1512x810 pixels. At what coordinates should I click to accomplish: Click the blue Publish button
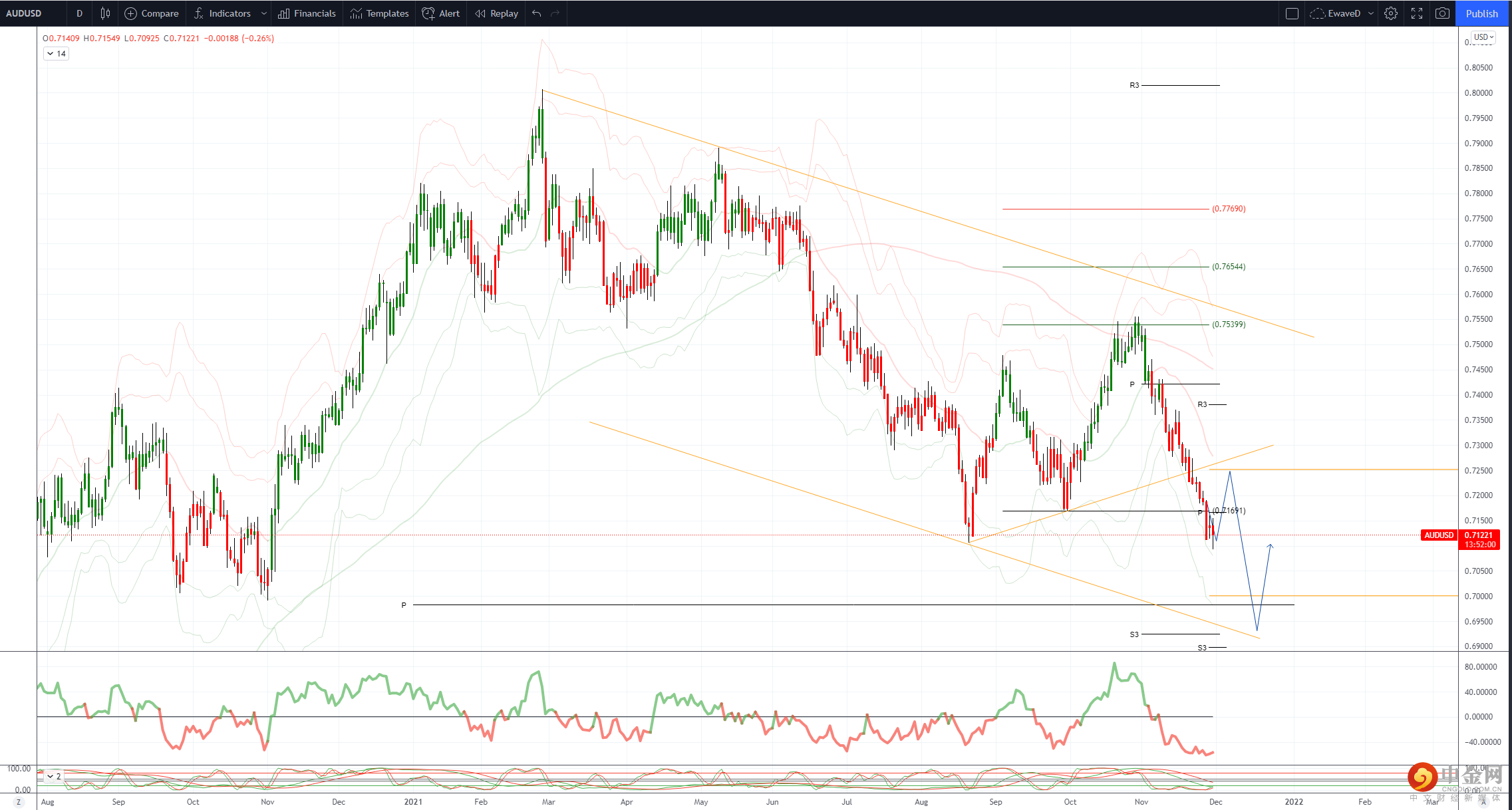[x=1482, y=13]
